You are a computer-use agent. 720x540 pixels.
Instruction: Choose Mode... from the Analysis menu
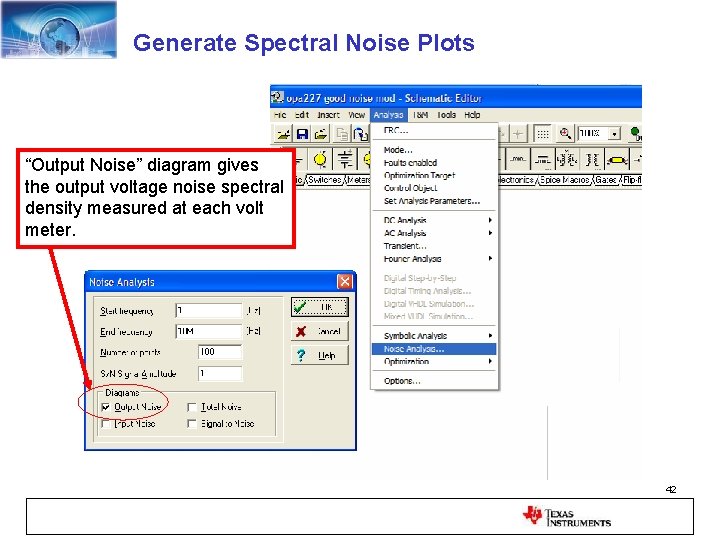pos(434,150)
